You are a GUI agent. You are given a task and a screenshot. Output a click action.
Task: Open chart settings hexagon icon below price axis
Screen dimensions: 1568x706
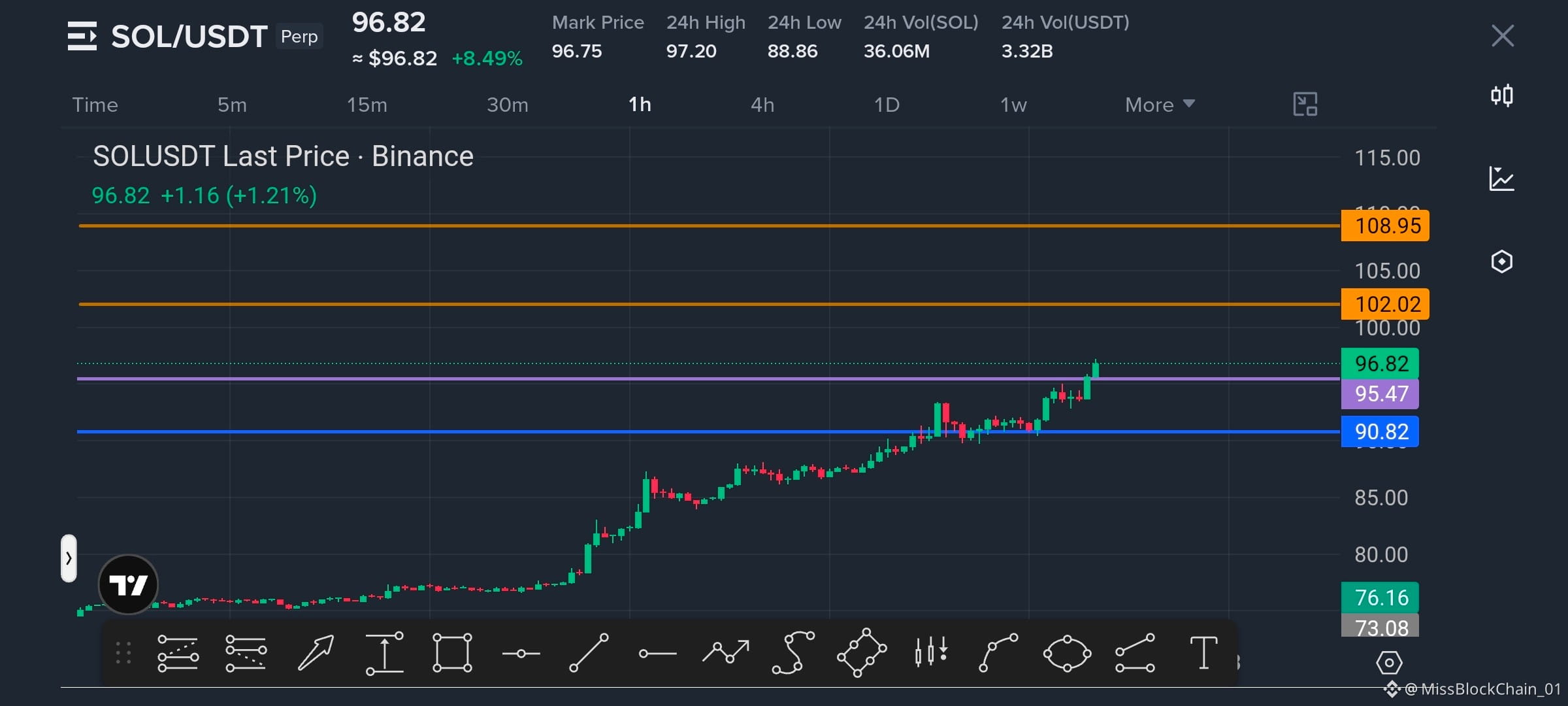click(1389, 663)
